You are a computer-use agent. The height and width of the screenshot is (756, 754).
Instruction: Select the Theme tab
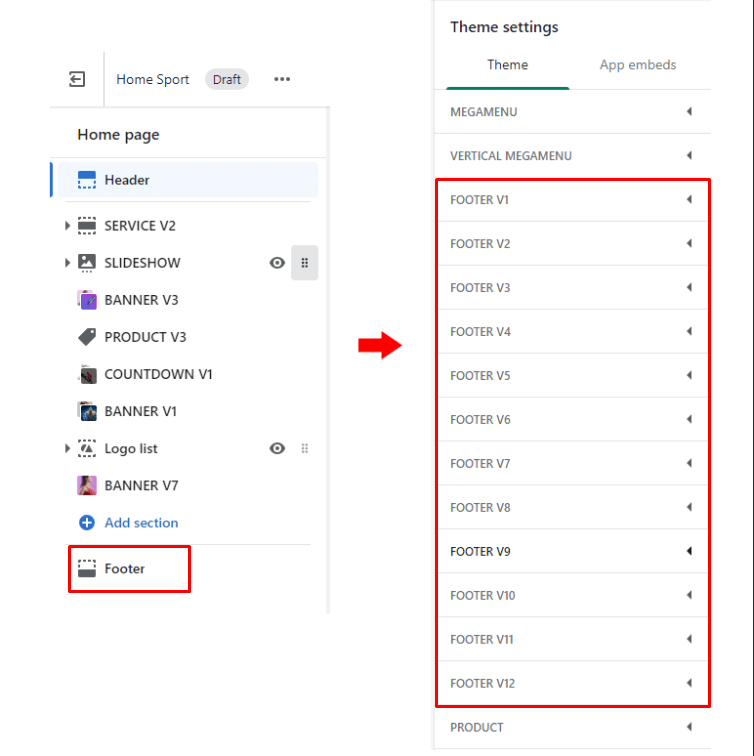click(507, 65)
